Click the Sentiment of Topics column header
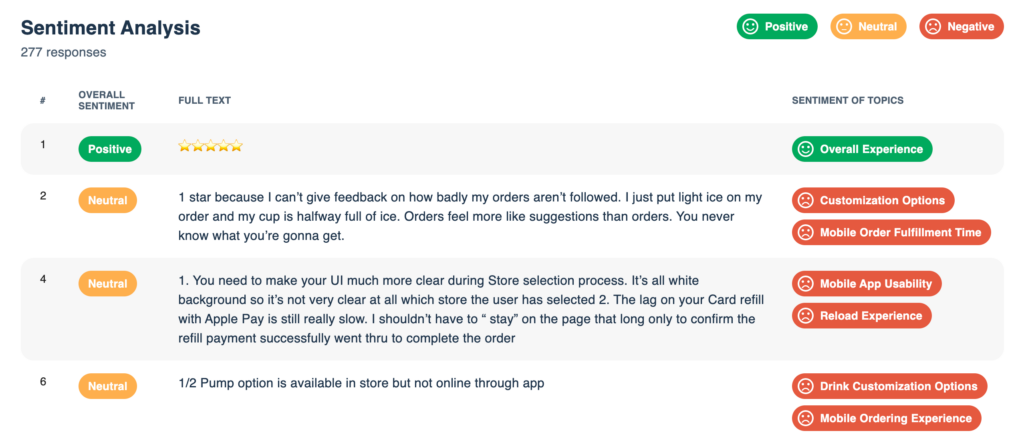The height and width of the screenshot is (435, 1024). (x=848, y=101)
